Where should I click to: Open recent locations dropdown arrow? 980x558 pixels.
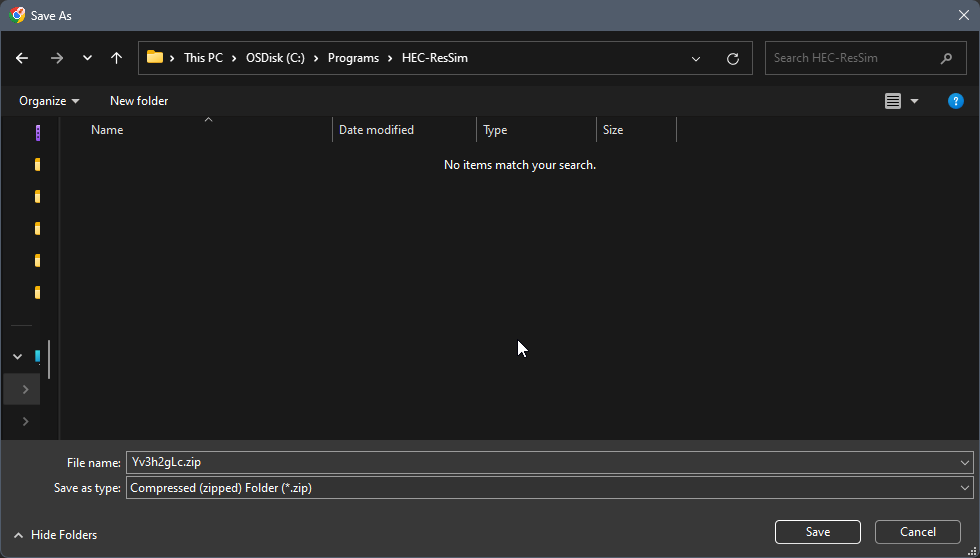pos(87,58)
